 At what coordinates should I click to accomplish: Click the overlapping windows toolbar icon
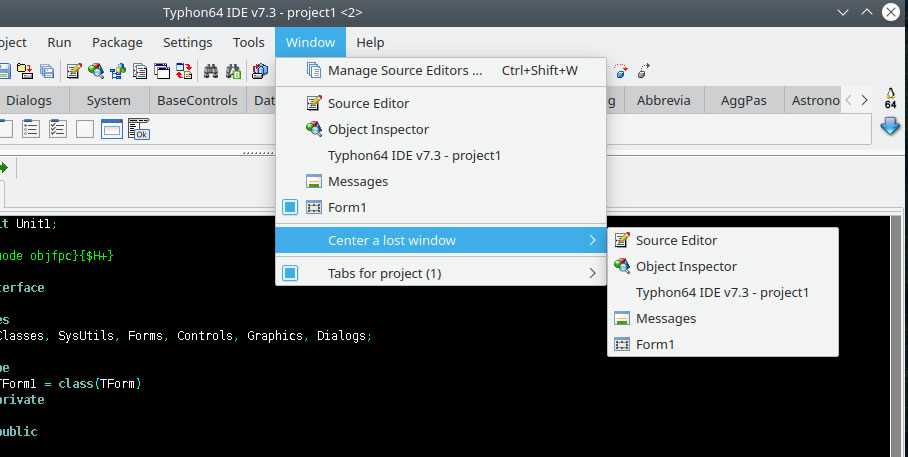point(162,71)
